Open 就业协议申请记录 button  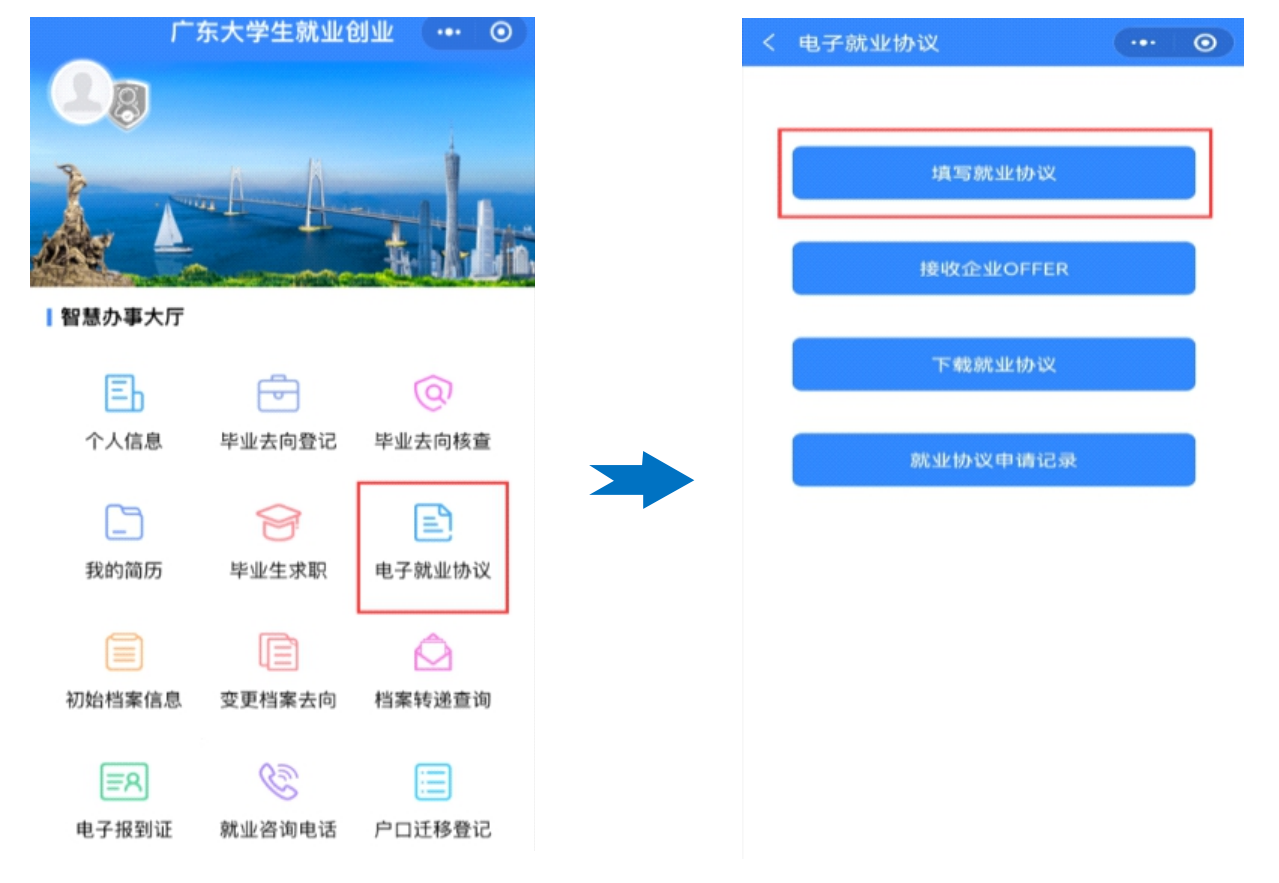[x=993, y=460]
